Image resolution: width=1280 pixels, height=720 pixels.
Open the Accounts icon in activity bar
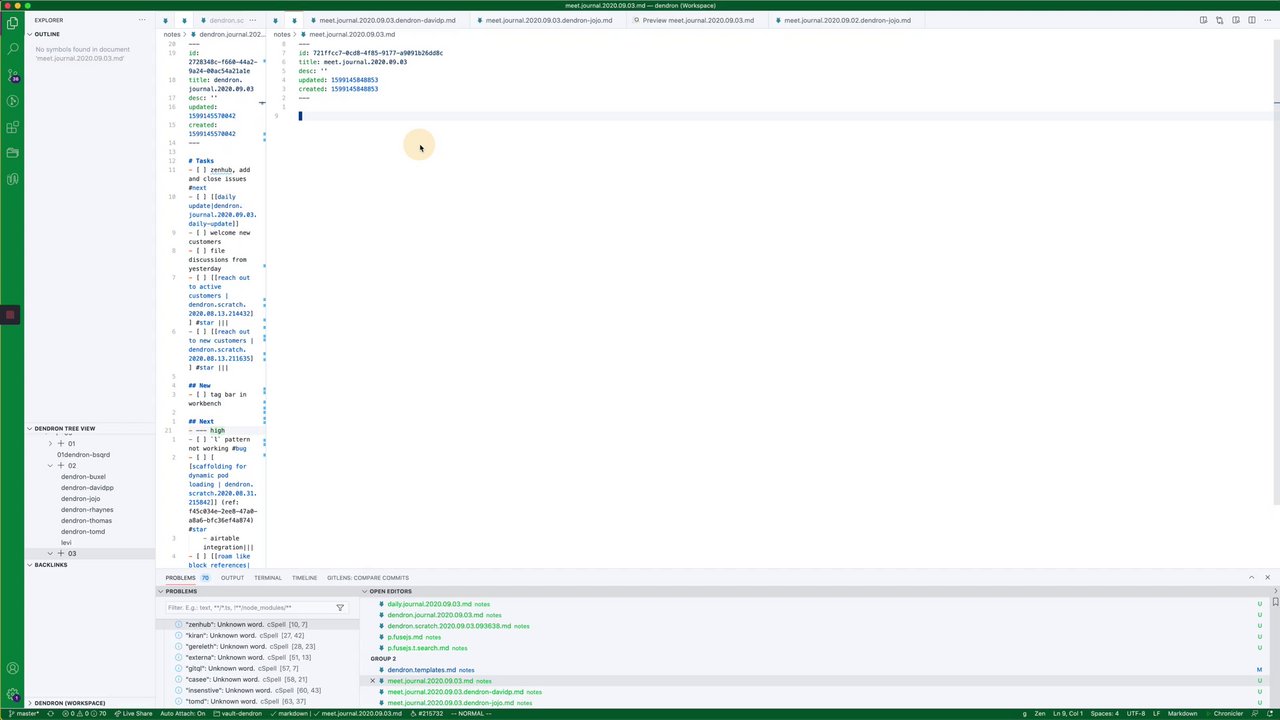[13, 669]
